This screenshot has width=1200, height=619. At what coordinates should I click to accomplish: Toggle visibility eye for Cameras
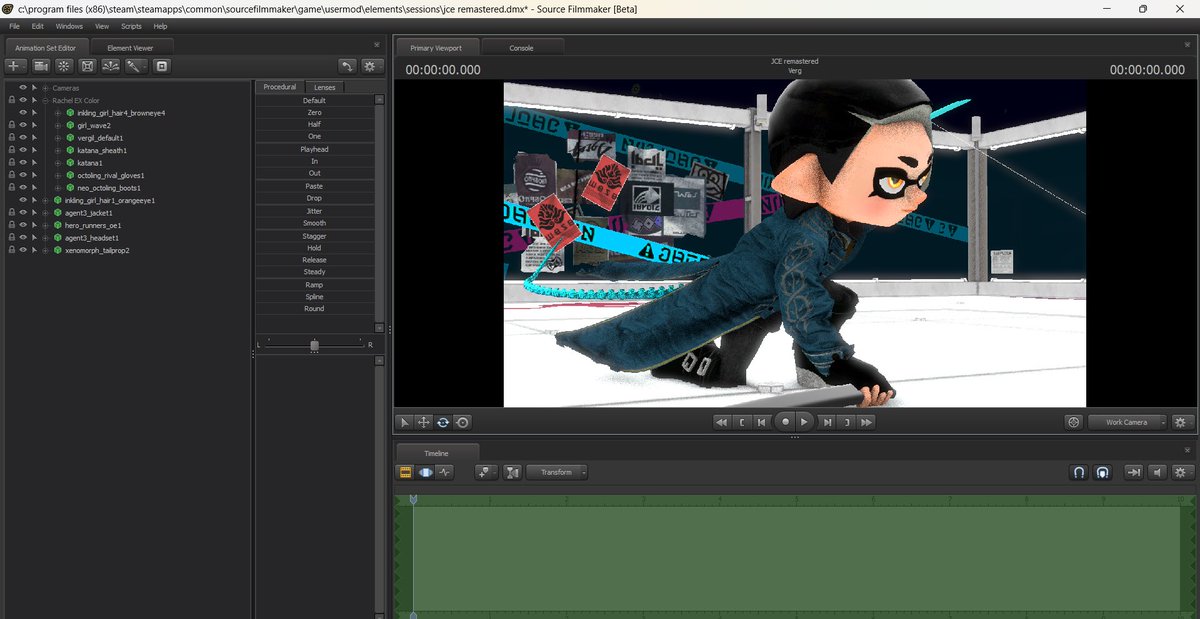click(22, 88)
